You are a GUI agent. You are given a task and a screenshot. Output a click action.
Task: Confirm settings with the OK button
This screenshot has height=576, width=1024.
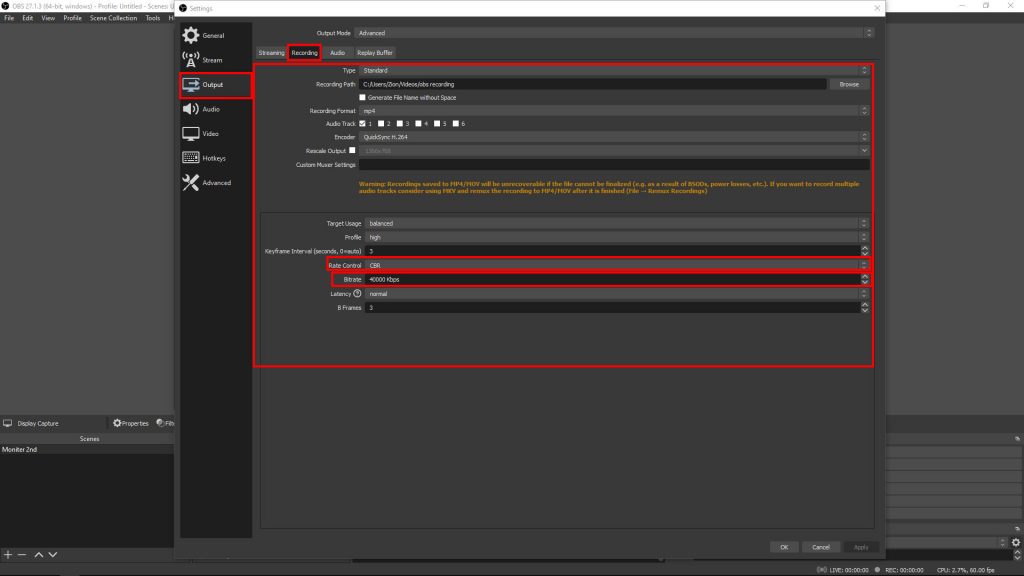pyautogui.click(x=784, y=547)
